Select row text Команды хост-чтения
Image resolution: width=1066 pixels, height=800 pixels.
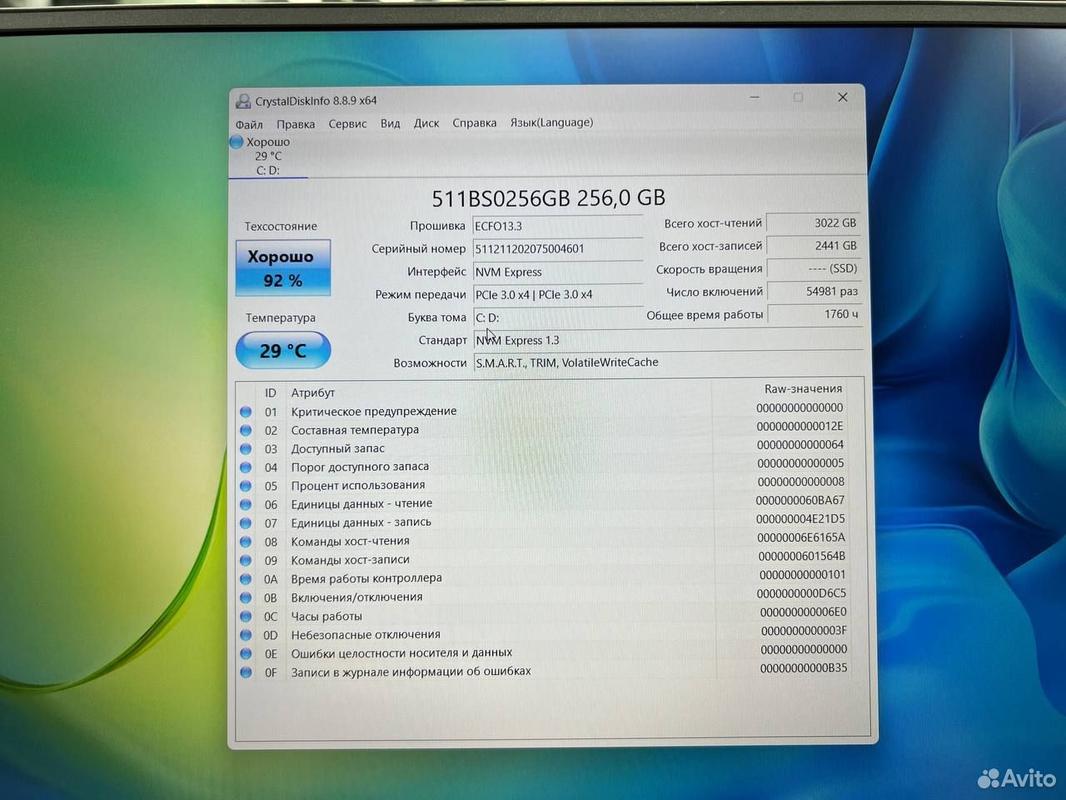click(x=350, y=541)
